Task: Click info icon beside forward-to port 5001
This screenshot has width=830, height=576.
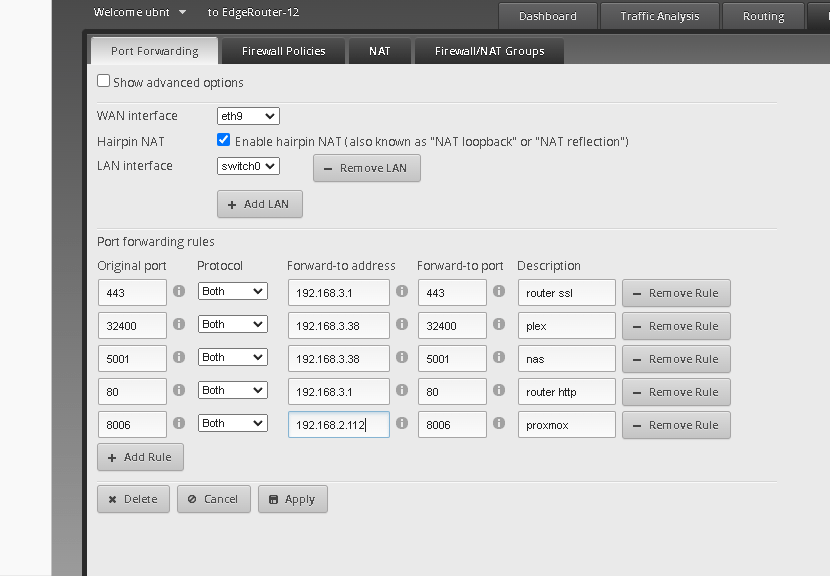Action: tap(499, 357)
